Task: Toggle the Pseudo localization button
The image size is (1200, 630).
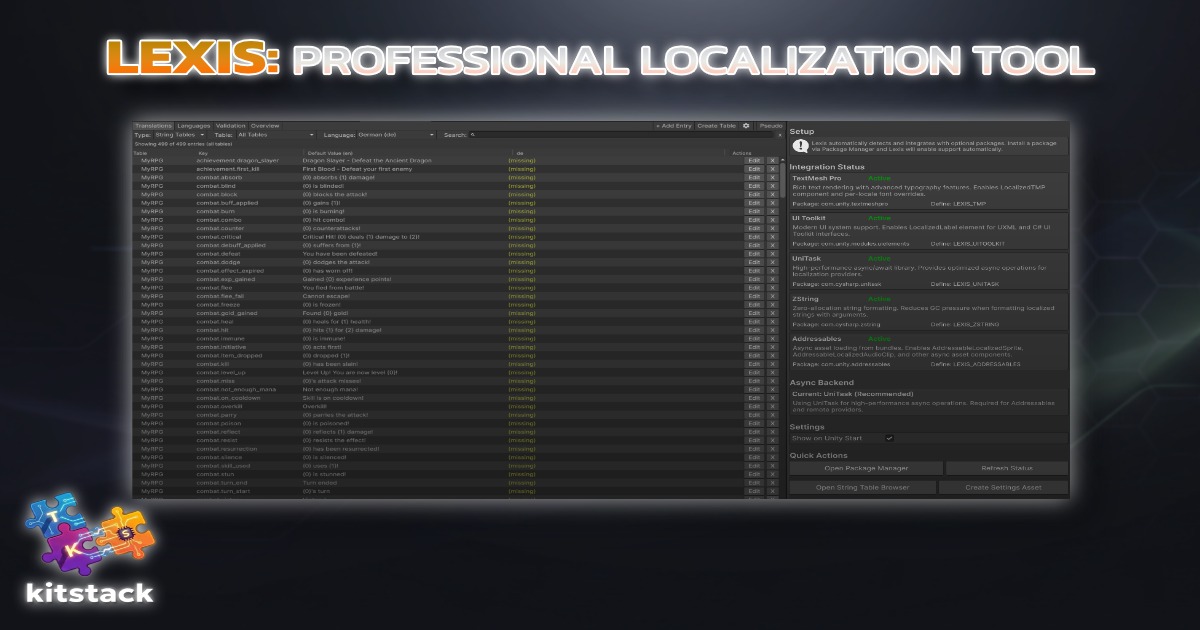Action: tap(770, 126)
